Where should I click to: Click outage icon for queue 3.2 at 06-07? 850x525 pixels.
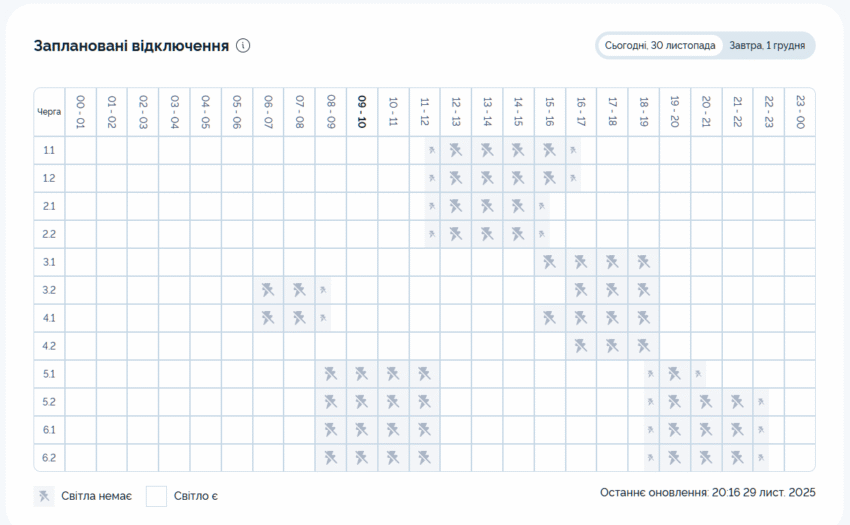[268, 290]
